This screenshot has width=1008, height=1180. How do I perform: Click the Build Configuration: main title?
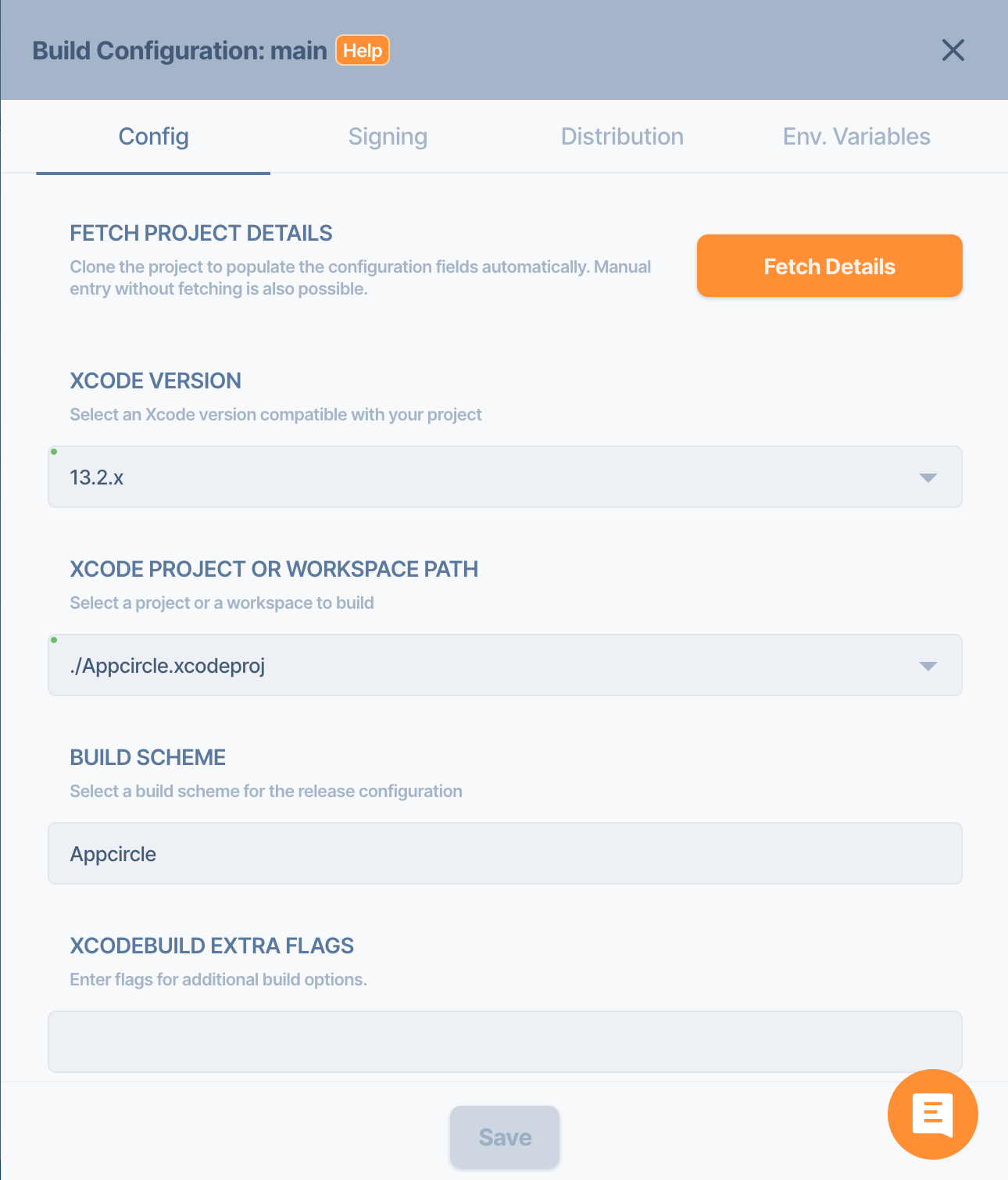180,51
